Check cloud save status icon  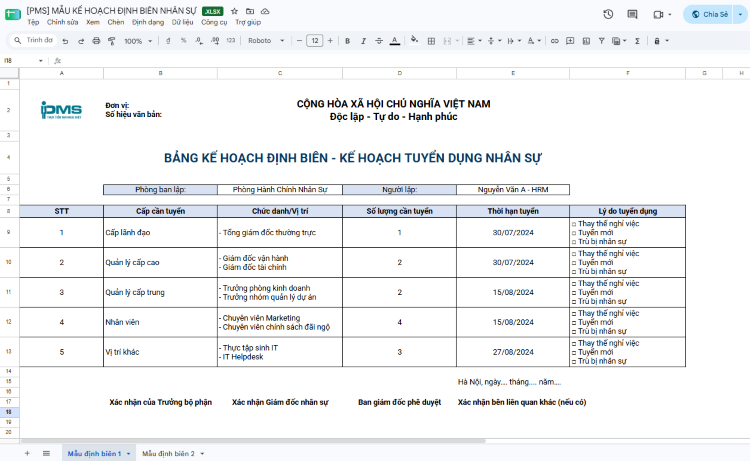[265, 11]
